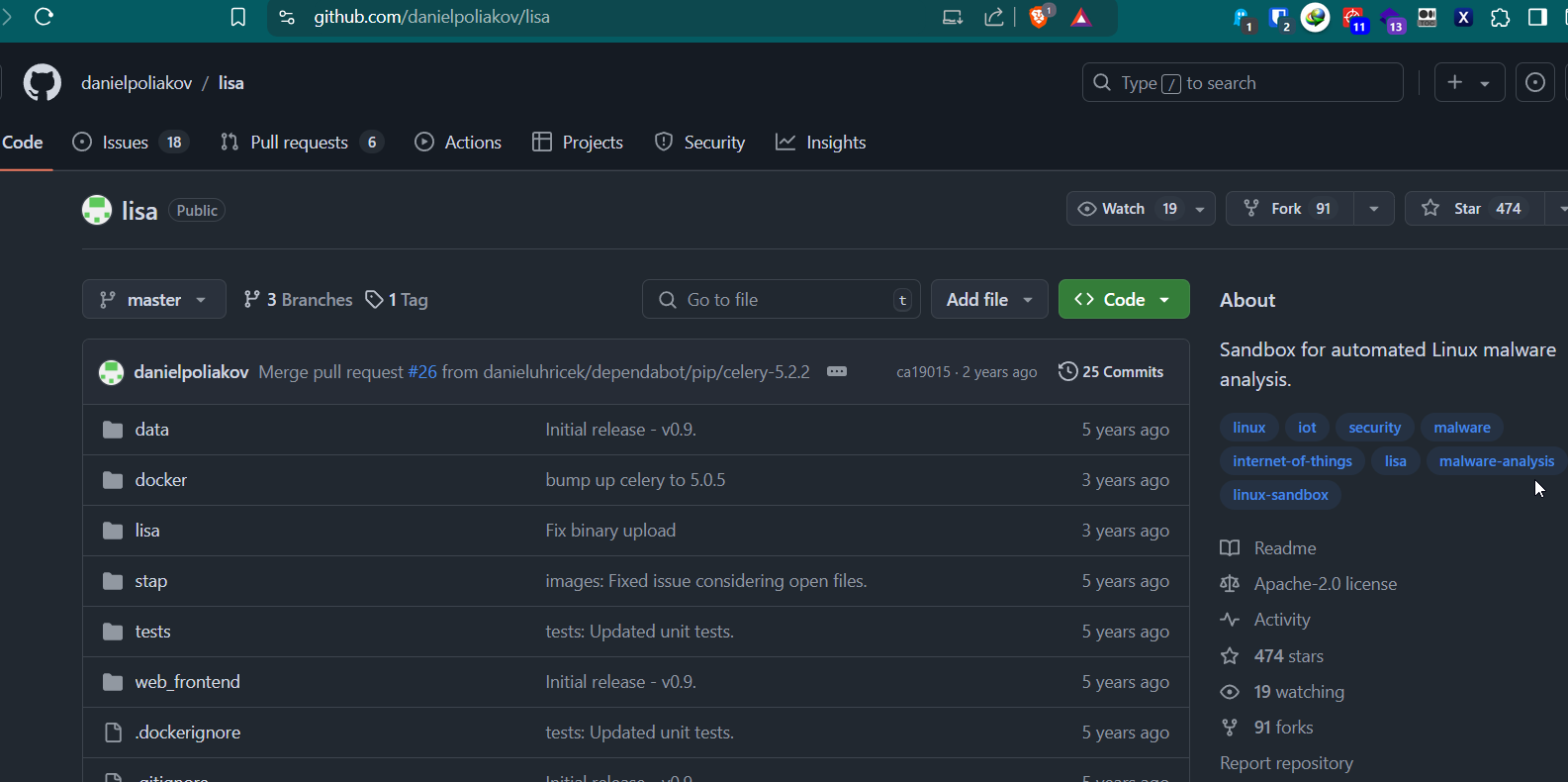Viewport: 1568px width, 782px height.
Task: Click the commit hash ca19015
Action: [923, 372]
